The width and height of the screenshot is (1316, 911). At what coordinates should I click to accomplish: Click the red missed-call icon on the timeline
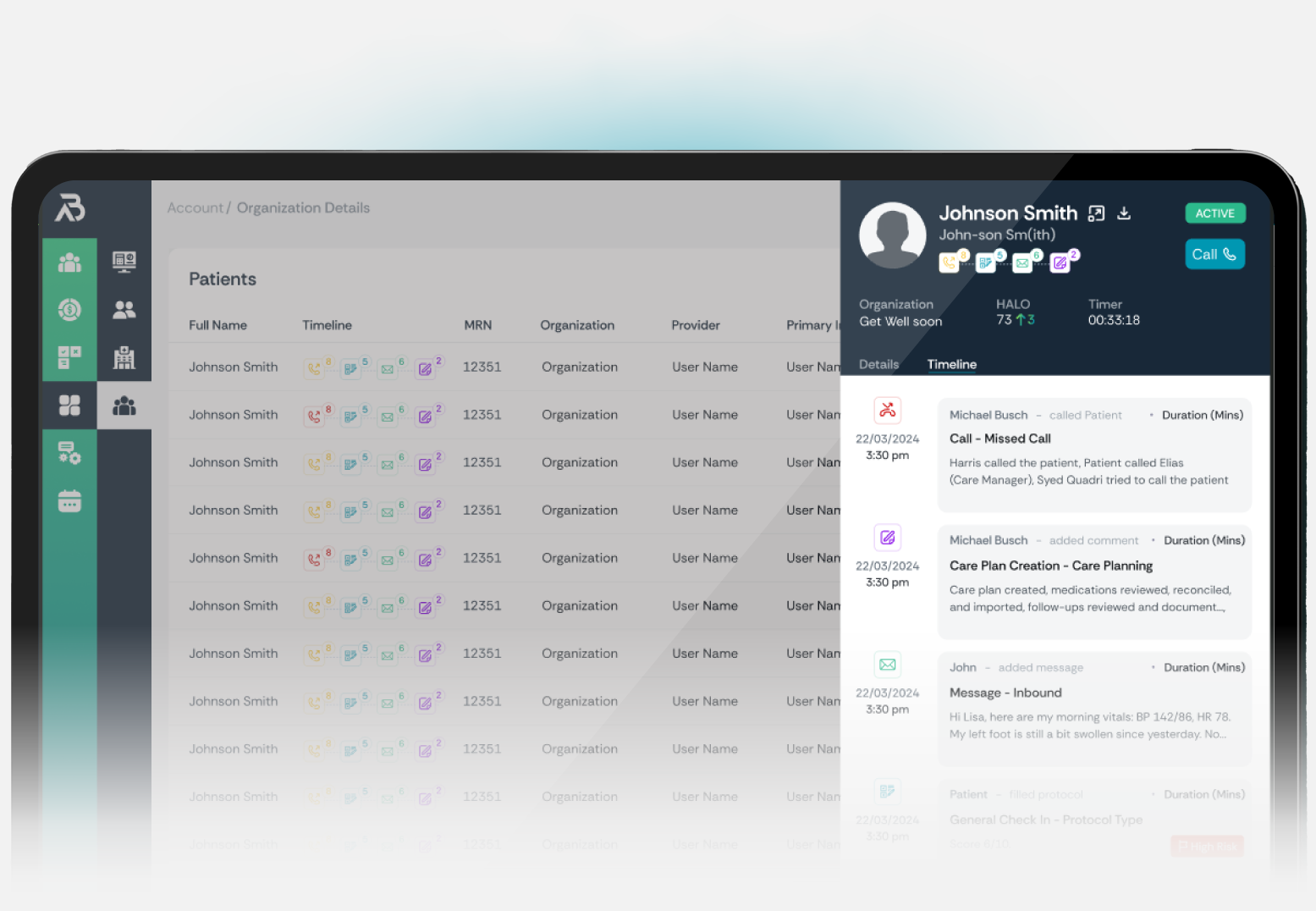[887, 410]
